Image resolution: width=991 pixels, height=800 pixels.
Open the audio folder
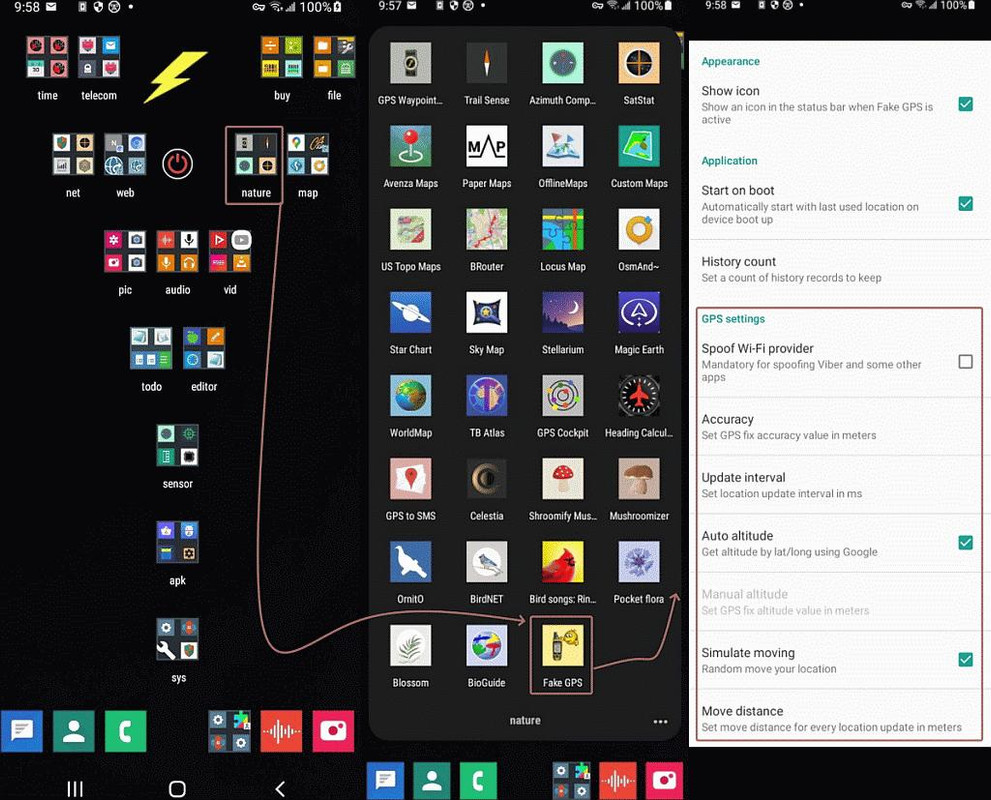click(177, 251)
